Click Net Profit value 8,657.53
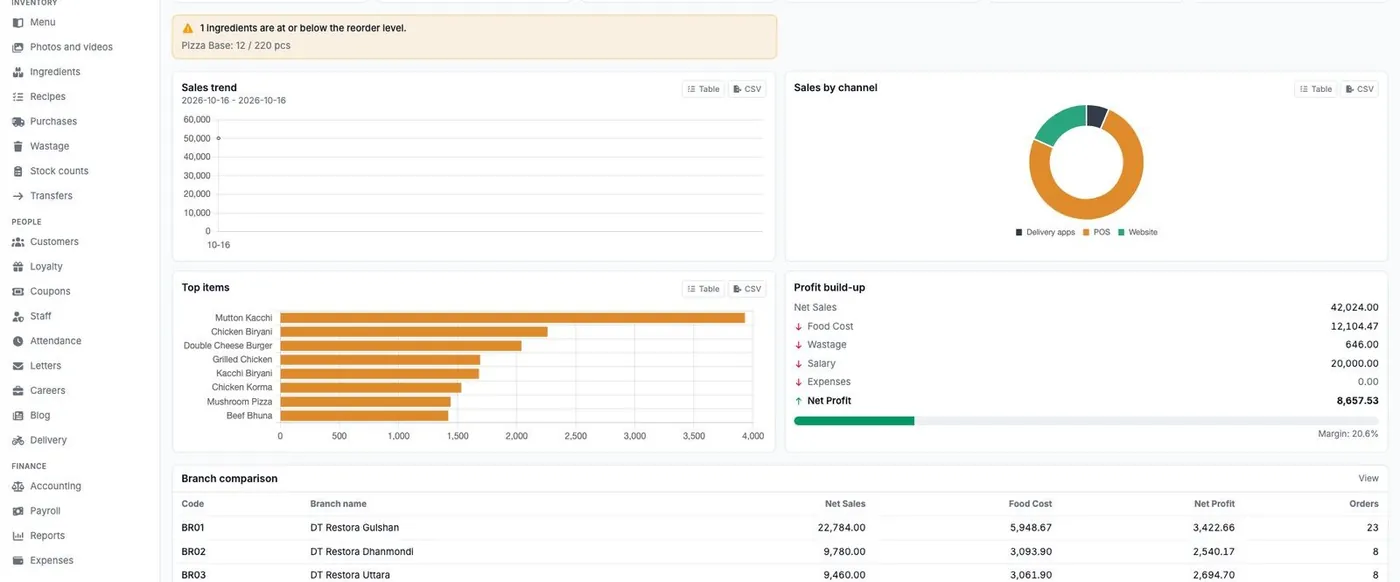 1357,401
